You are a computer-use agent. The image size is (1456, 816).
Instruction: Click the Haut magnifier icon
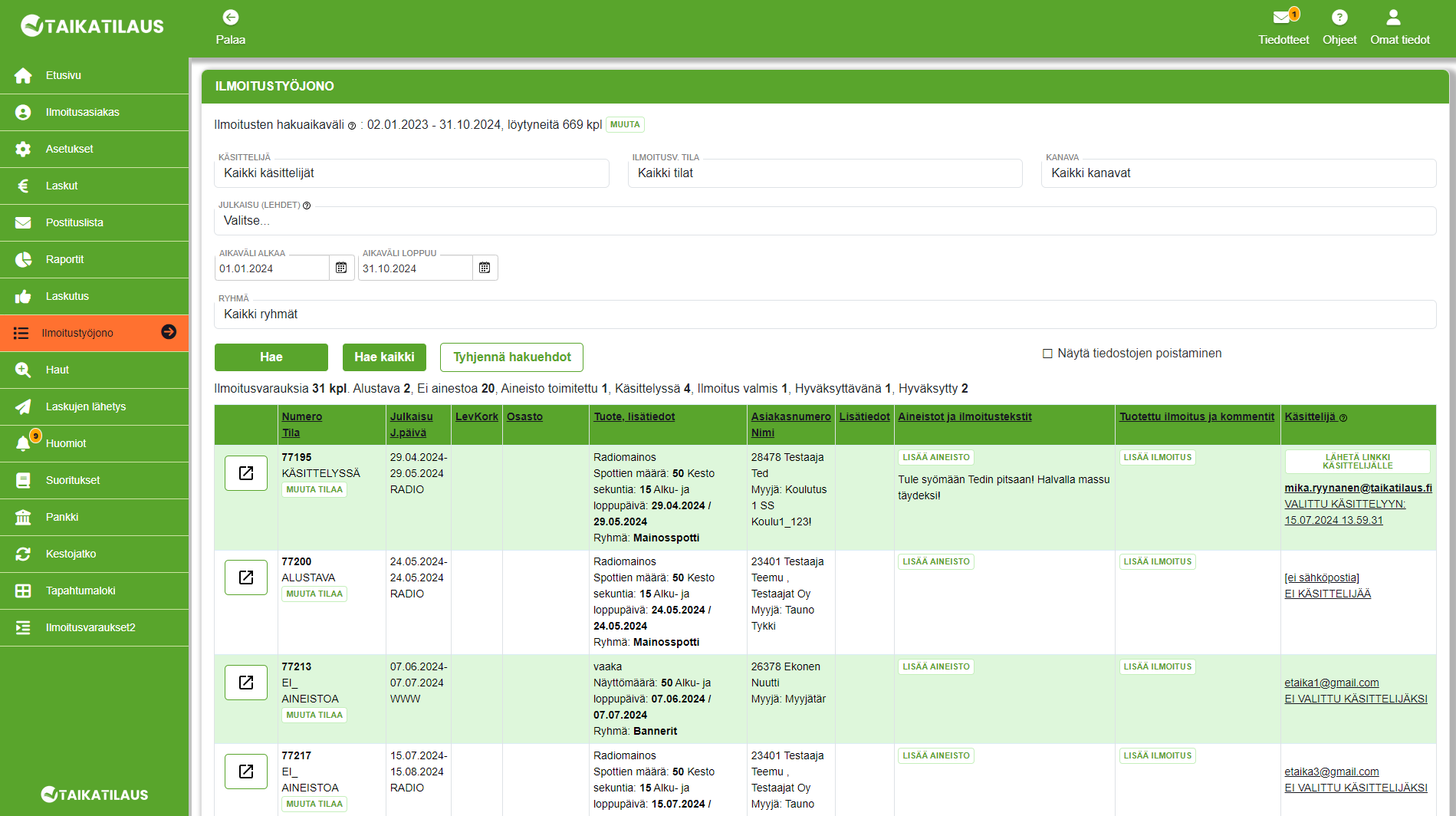[23, 370]
